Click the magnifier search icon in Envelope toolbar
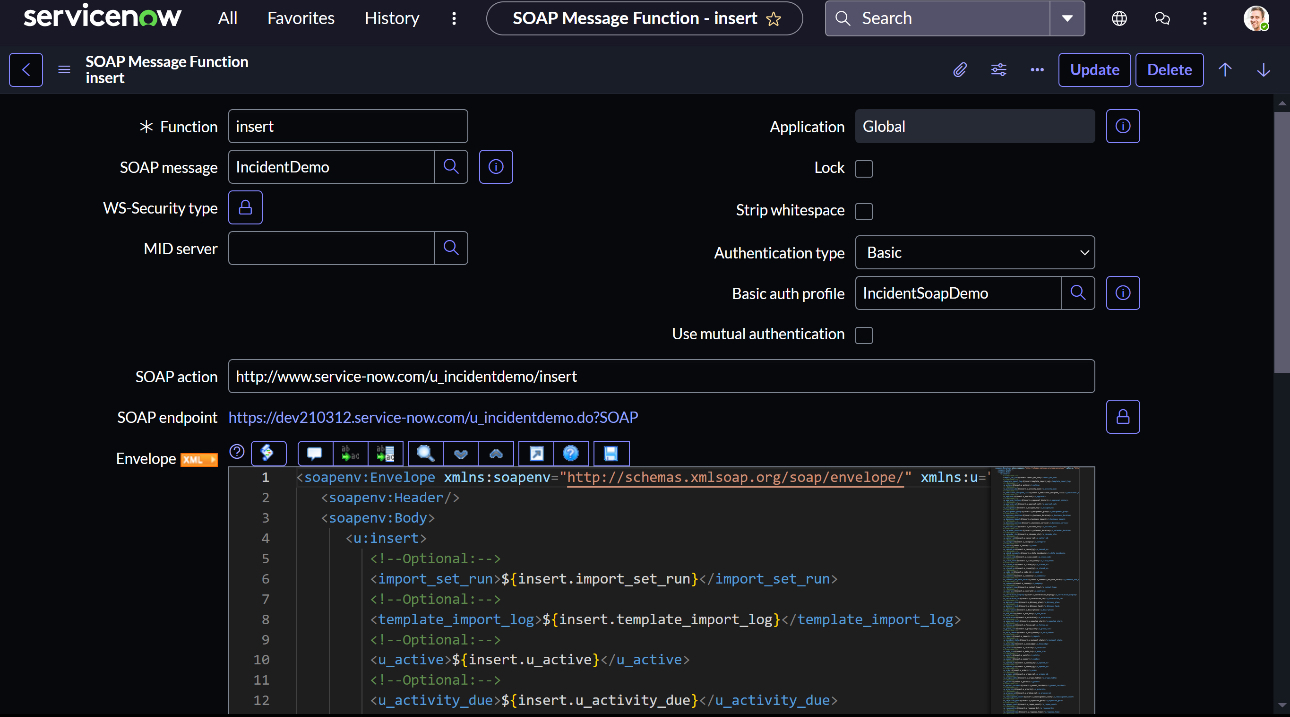Screen dimensions: 1290x717 (x=426, y=453)
